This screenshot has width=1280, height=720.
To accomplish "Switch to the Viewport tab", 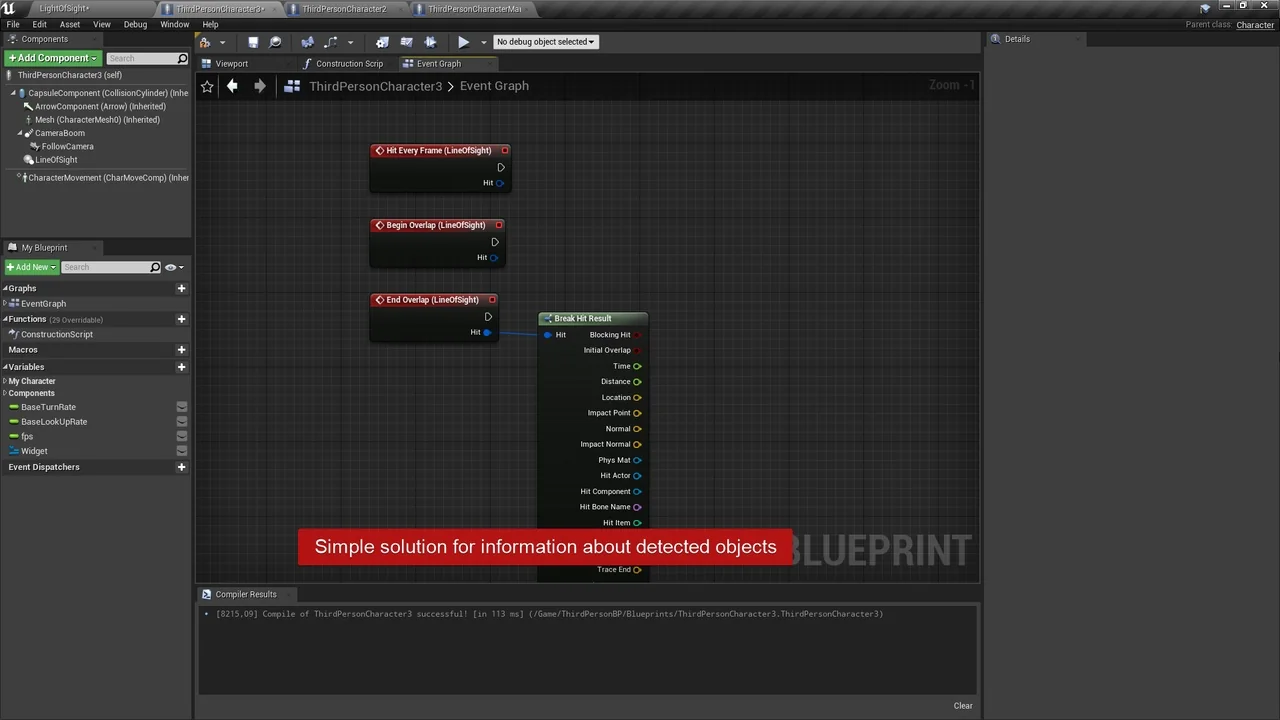I will [x=231, y=63].
